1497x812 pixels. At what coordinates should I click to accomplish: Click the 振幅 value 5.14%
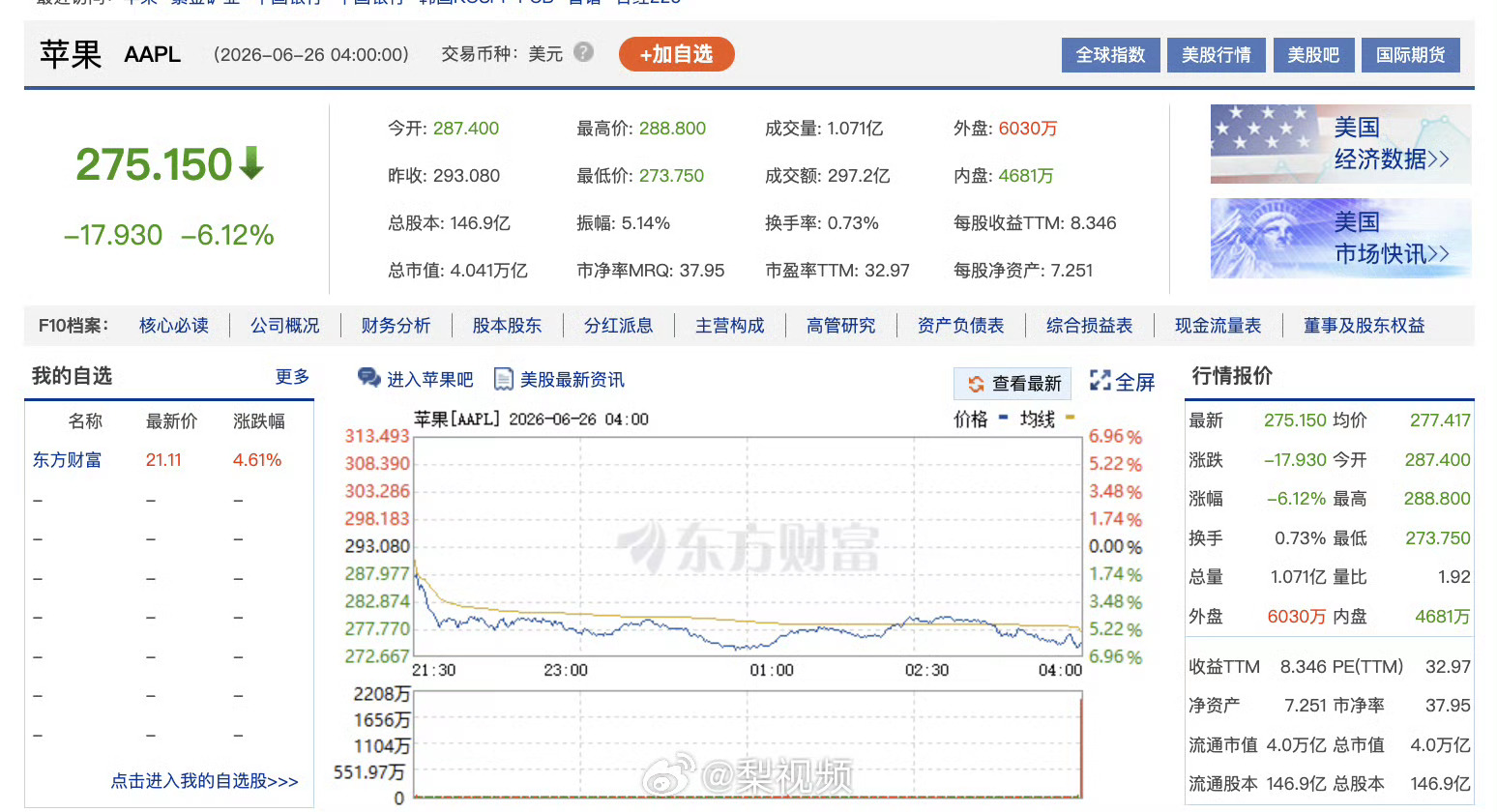tap(646, 223)
